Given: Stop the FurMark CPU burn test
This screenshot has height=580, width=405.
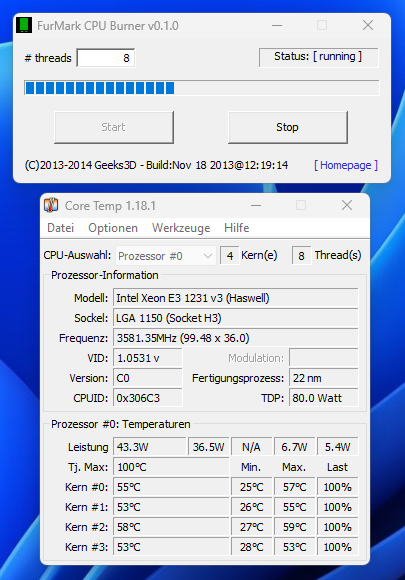Looking at the screenshot, I should 288,127.
